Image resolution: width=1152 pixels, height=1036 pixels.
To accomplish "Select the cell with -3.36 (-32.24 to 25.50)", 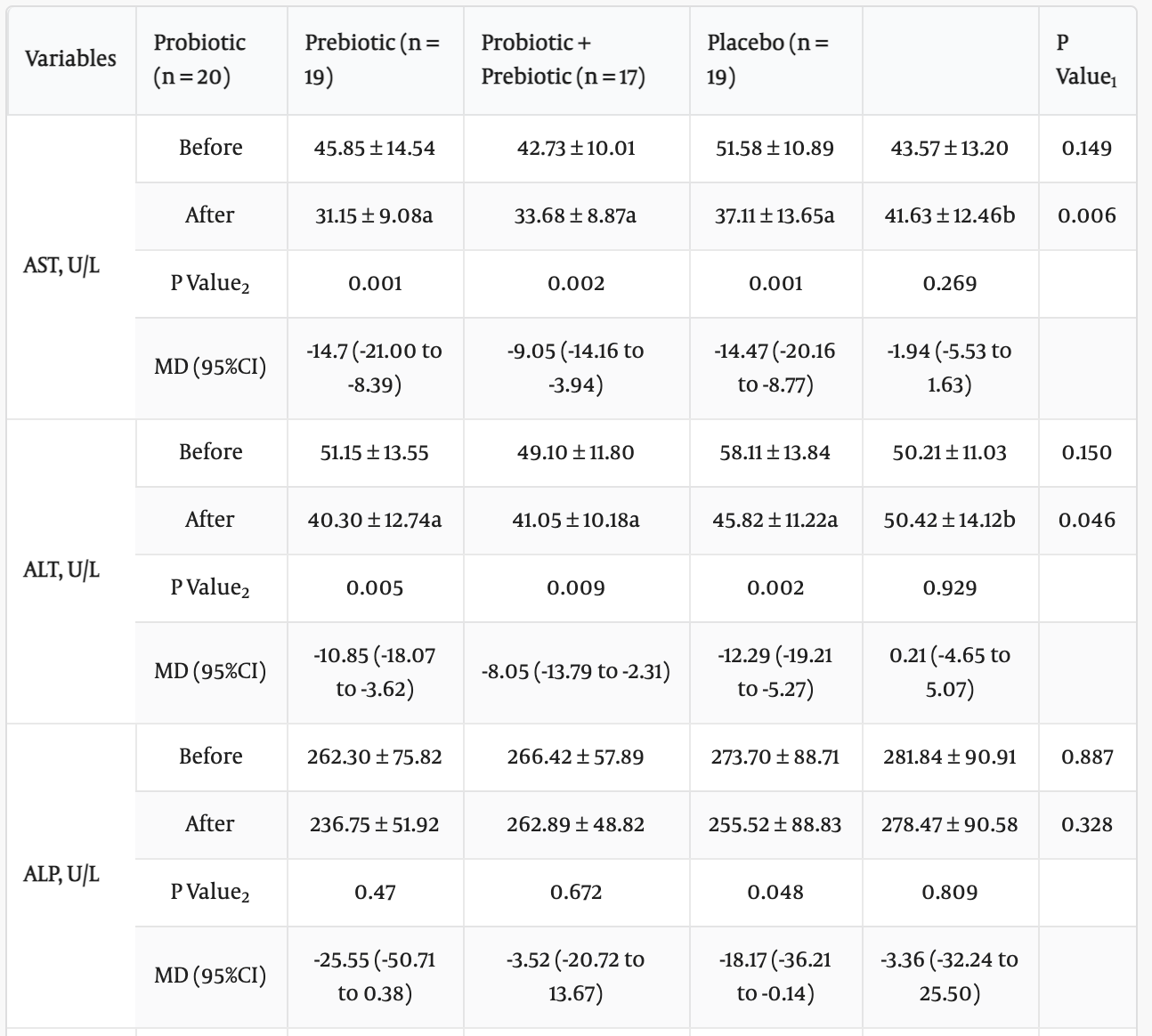I will click(x=950, y=977).
